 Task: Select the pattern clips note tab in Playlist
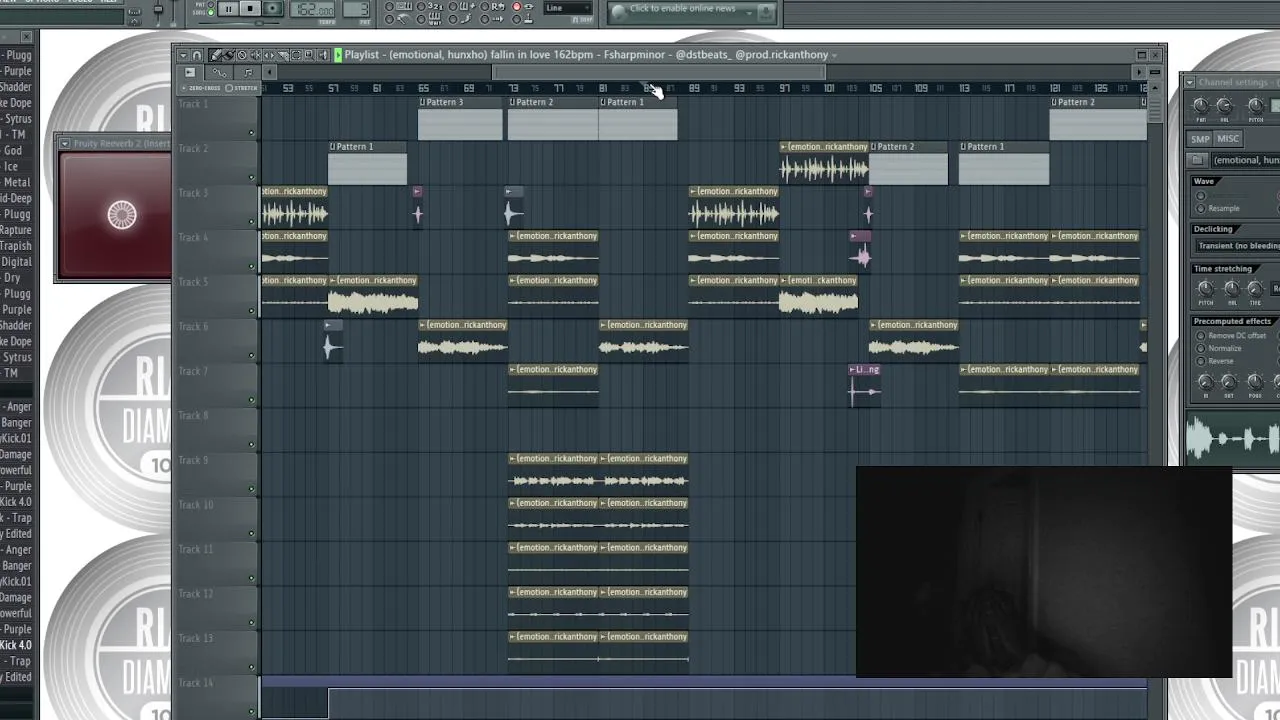[x=248, y=72]
